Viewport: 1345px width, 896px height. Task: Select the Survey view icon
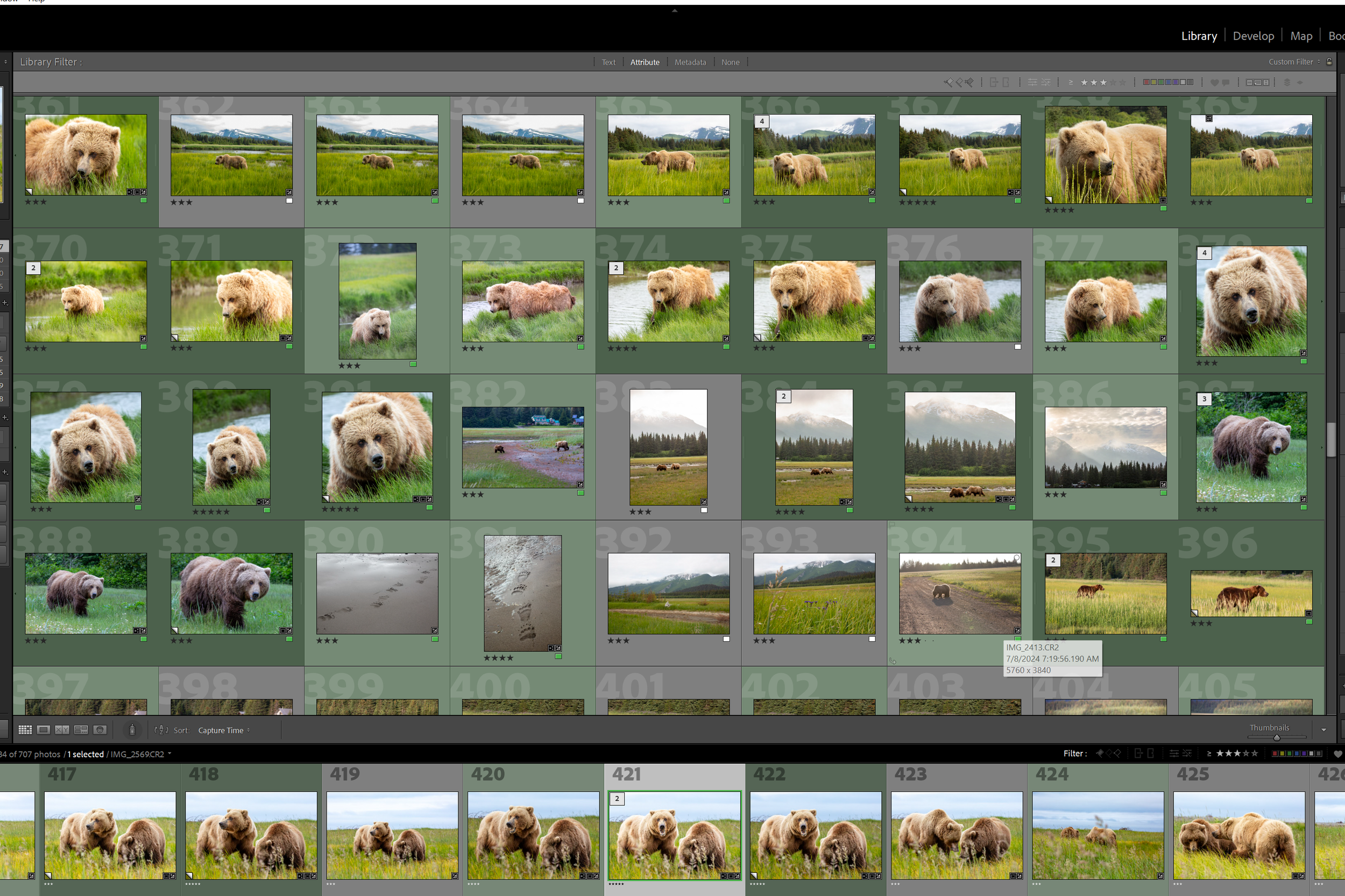coord(81,730)
